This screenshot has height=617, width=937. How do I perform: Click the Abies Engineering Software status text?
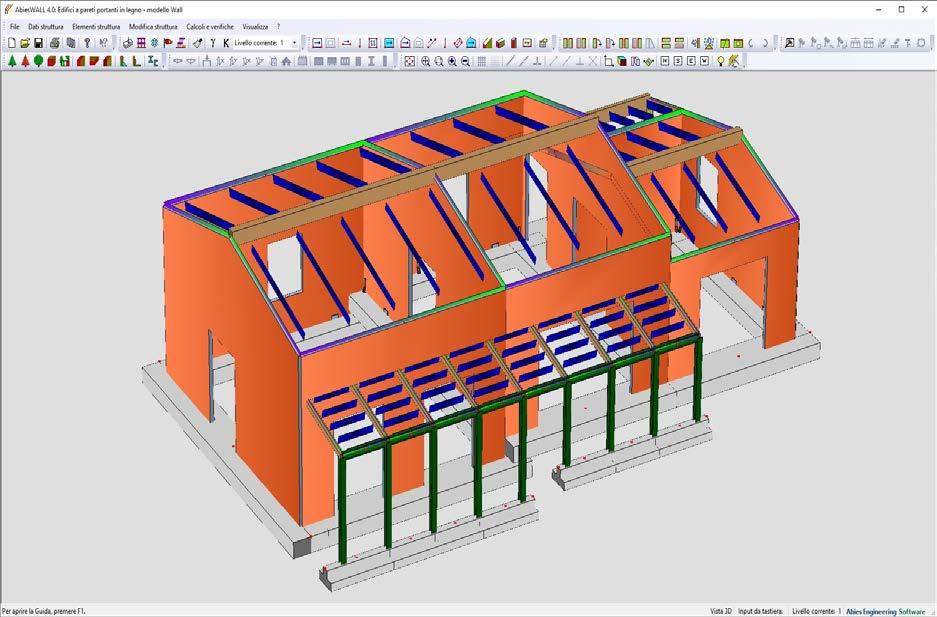885,611
